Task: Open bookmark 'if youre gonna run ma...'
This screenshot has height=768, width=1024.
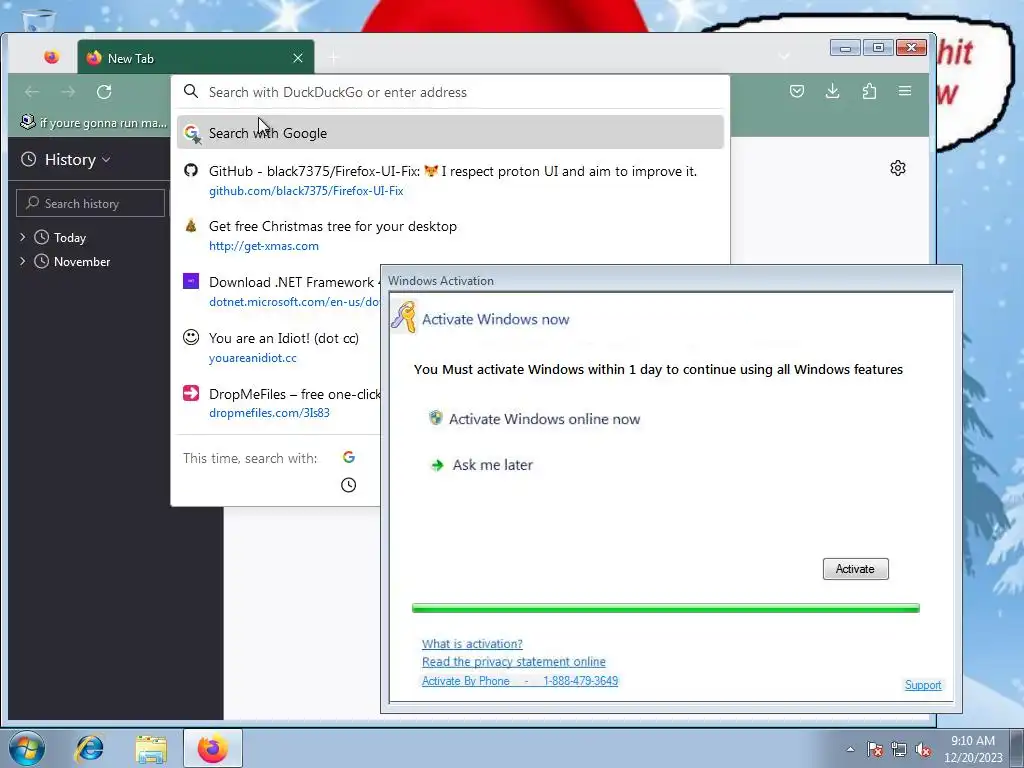Action: (93, 122)
